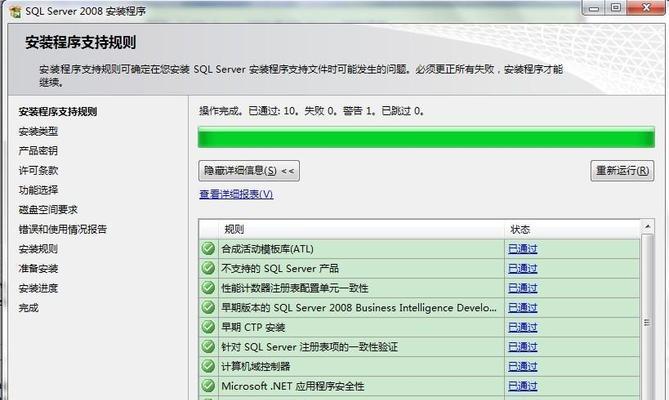This screenshot has width=669, height=400.
Task: Maximize the SQL Server 2008 setup window
Action: [x=616, y=8]
